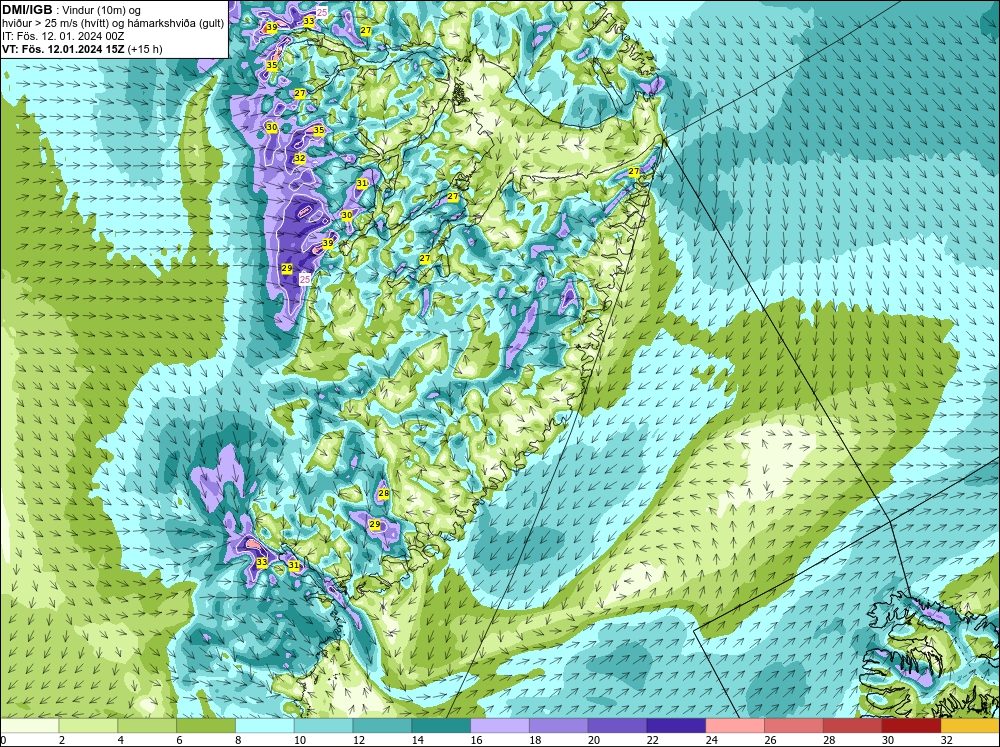Click the legend scale number 0
This screenshot has height=747, width=1000.
4,740
